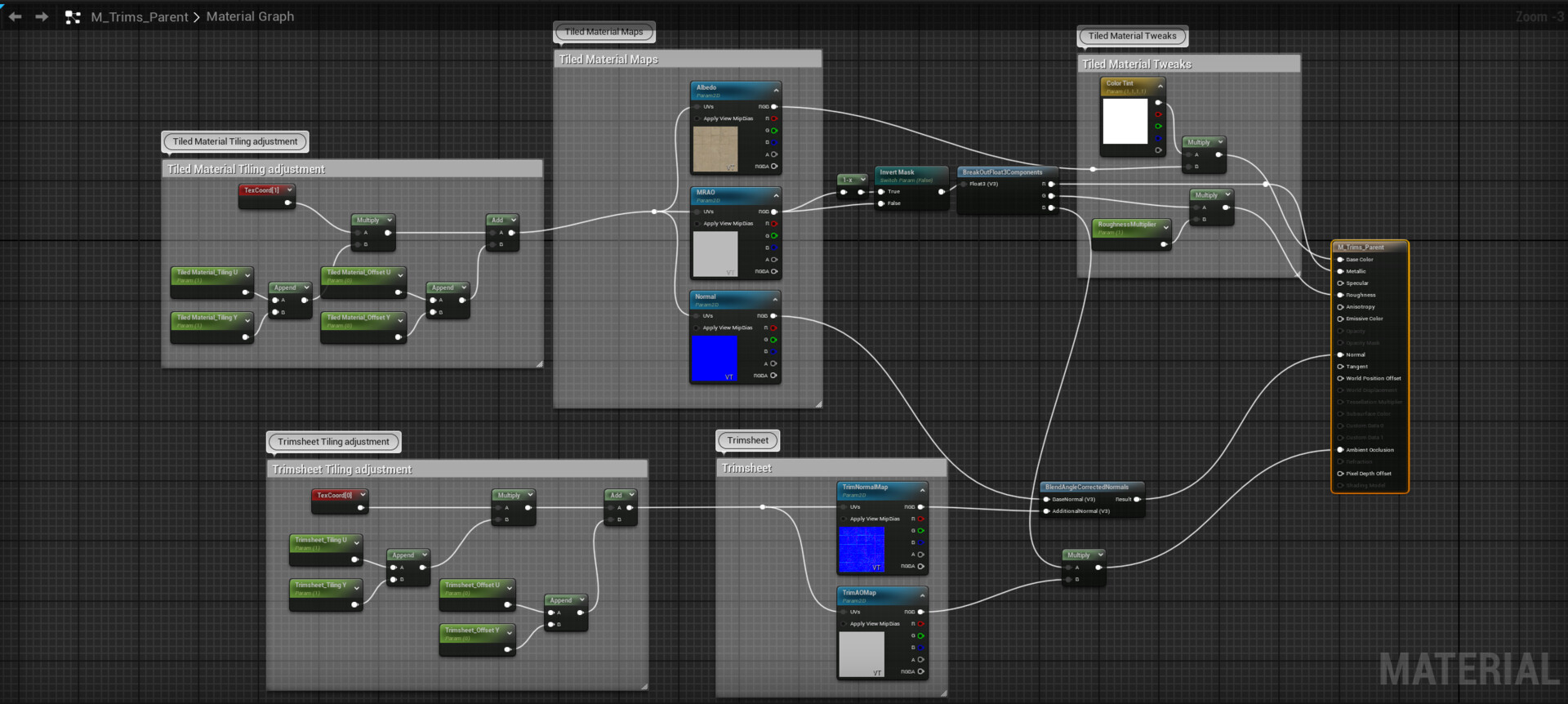This screenshot has height=704, width=1568.
Task: Click the Tiled Material Tweaks comment bubble
Action: [1133, 36]
